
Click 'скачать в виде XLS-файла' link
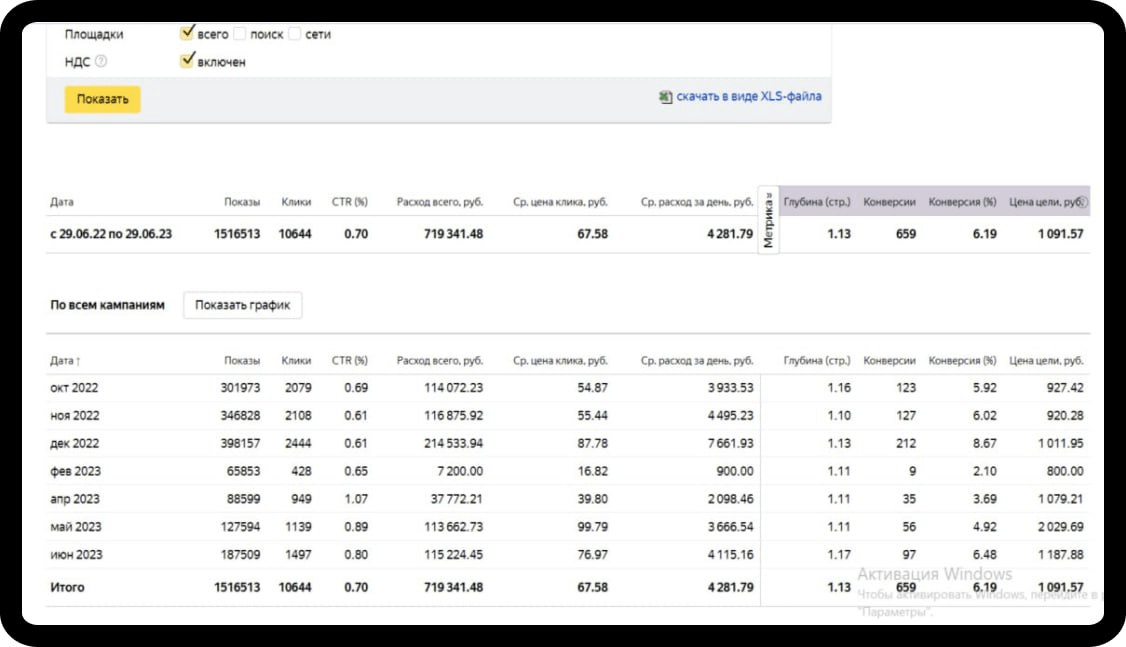pyautogui.click(x=749, y=97)
